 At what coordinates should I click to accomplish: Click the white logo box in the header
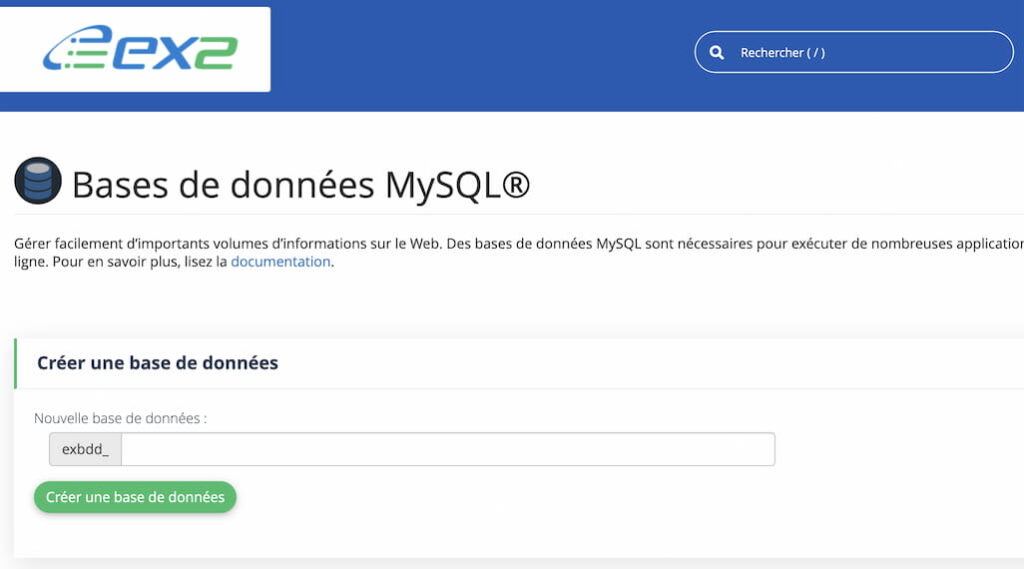[135, 49]
